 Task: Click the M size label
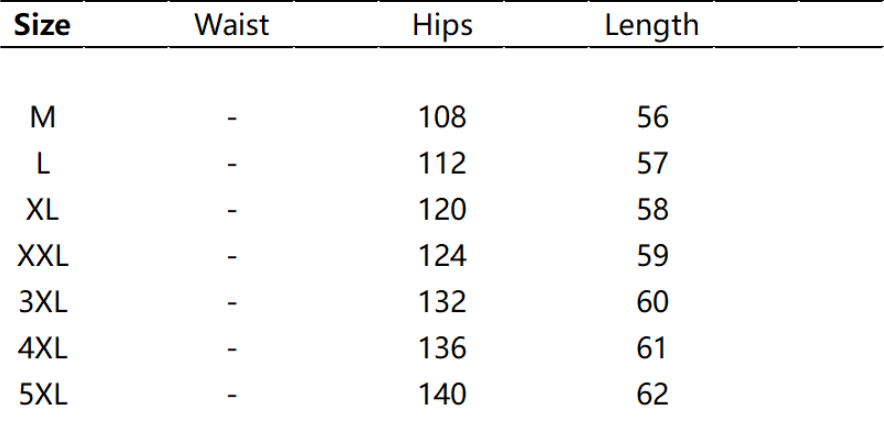click(42, 118)
